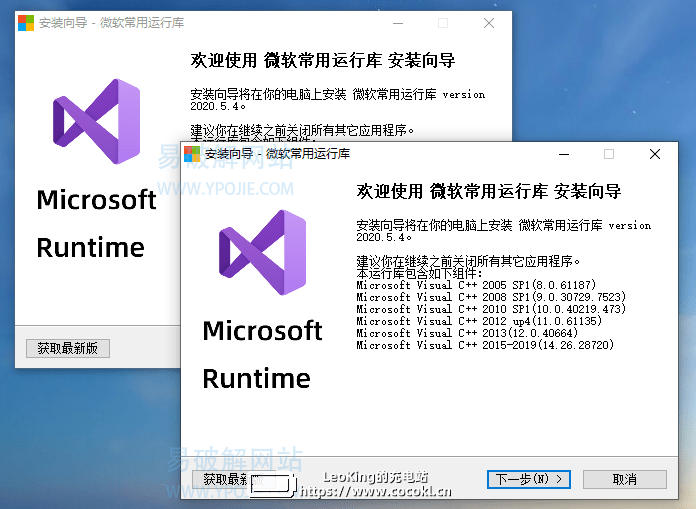Minimize the front installer wizard window

click(x=564, y=154)
